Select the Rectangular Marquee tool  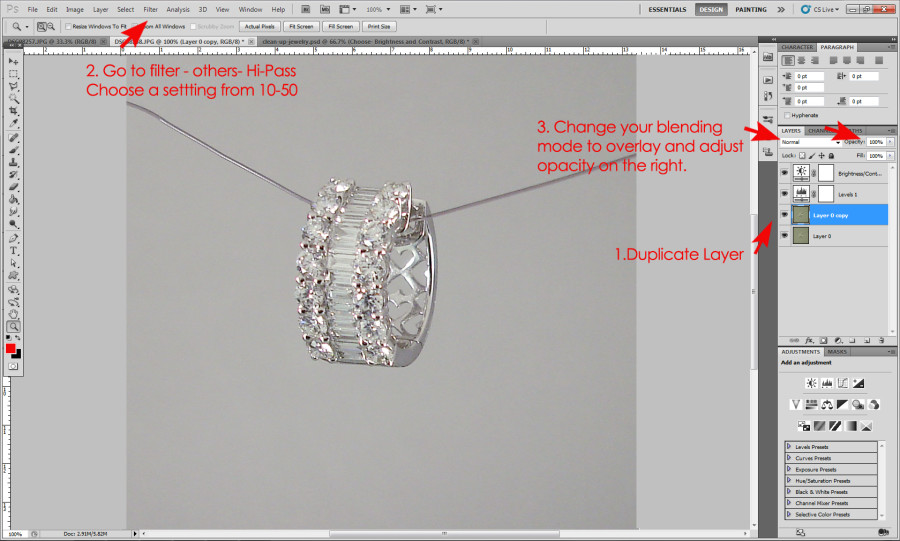(x=13, y=74)
